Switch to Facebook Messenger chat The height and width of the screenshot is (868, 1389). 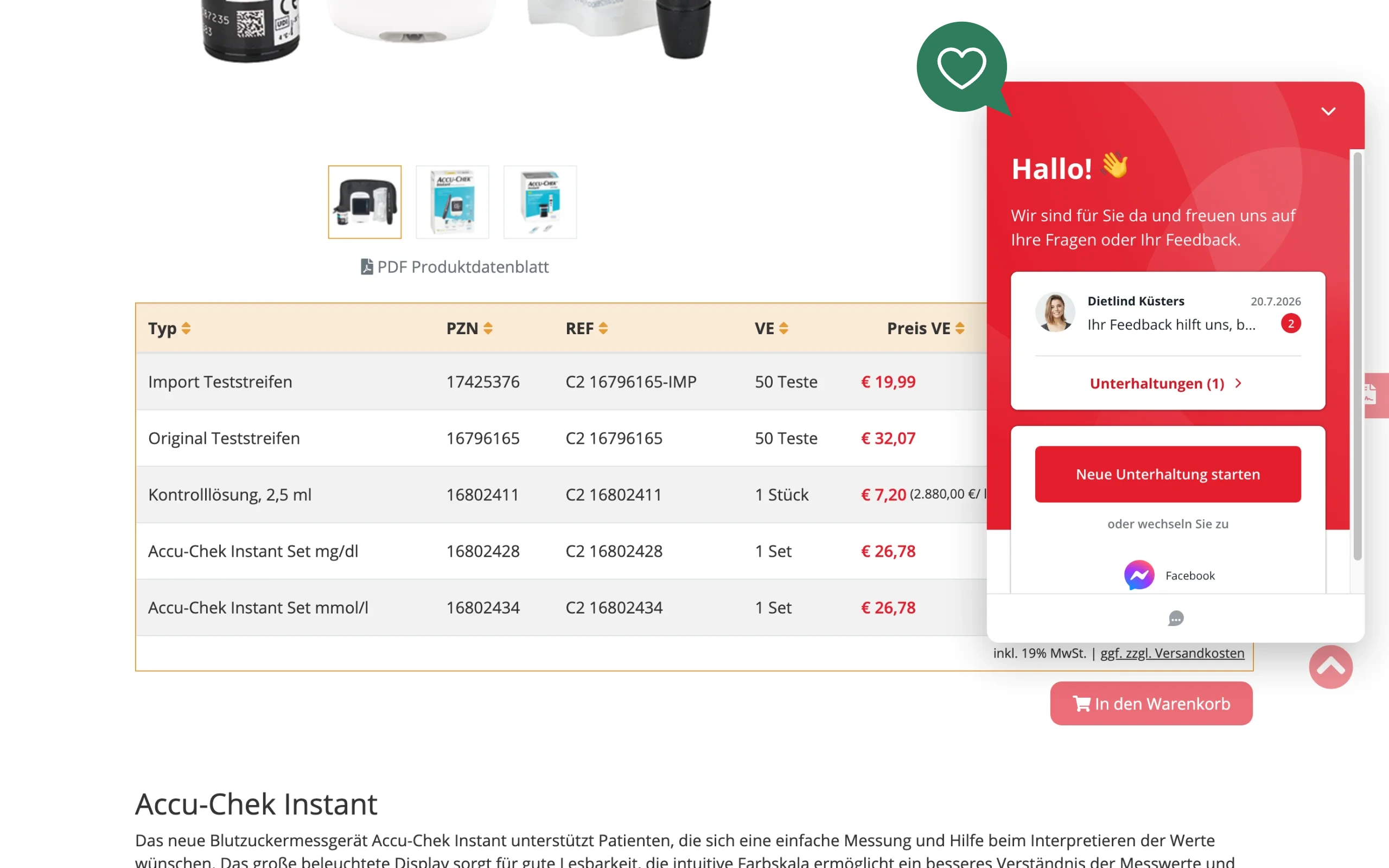[1169, 575]
